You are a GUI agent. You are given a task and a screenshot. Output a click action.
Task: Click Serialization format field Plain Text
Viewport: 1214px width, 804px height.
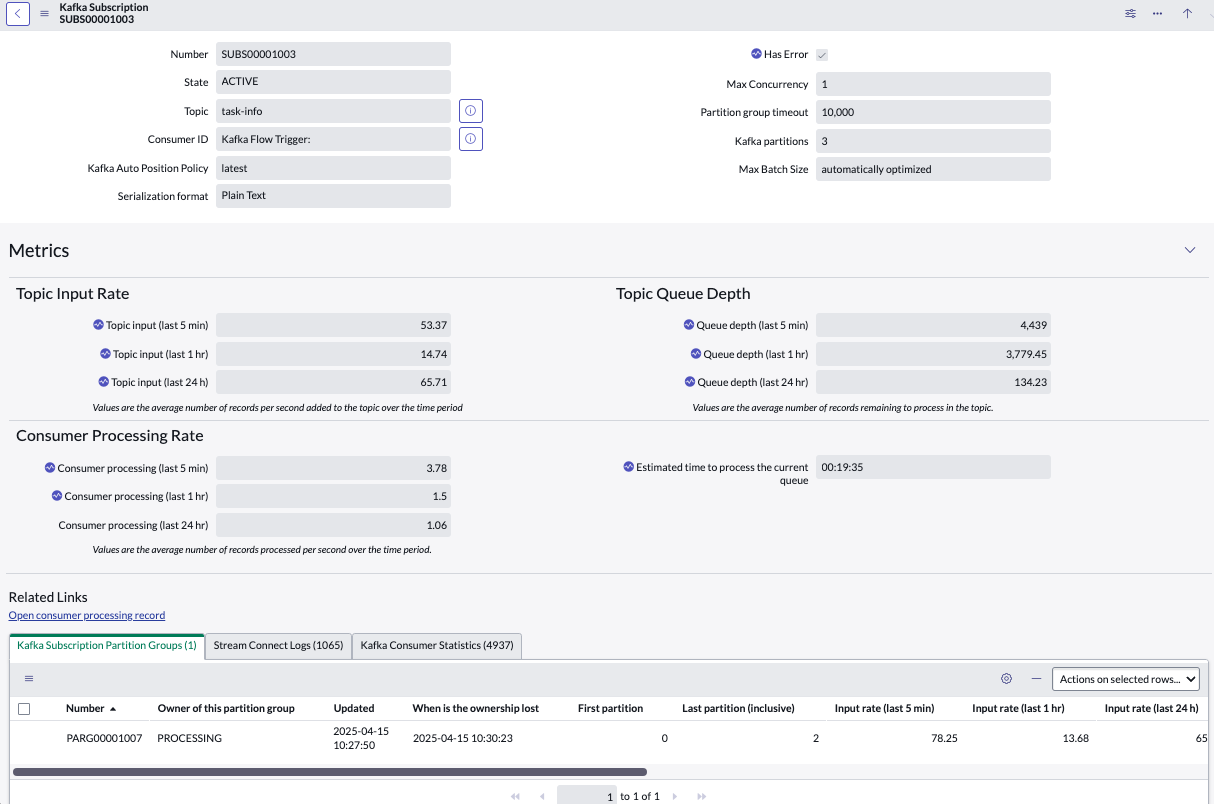(333, 196)
